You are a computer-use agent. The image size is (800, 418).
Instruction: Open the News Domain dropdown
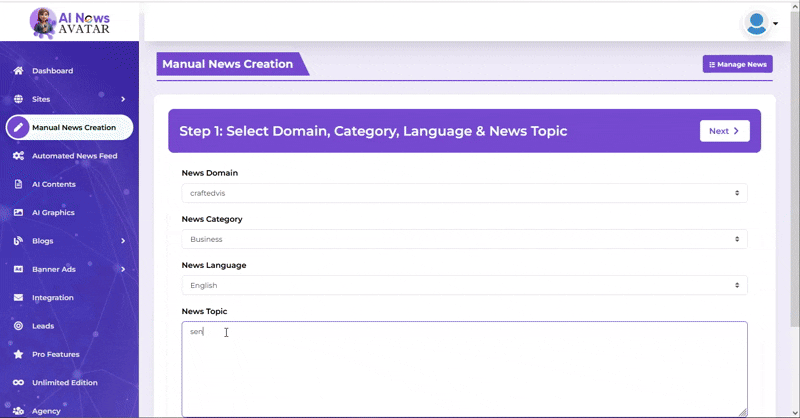pyautogui.click(x=464, y=193)
